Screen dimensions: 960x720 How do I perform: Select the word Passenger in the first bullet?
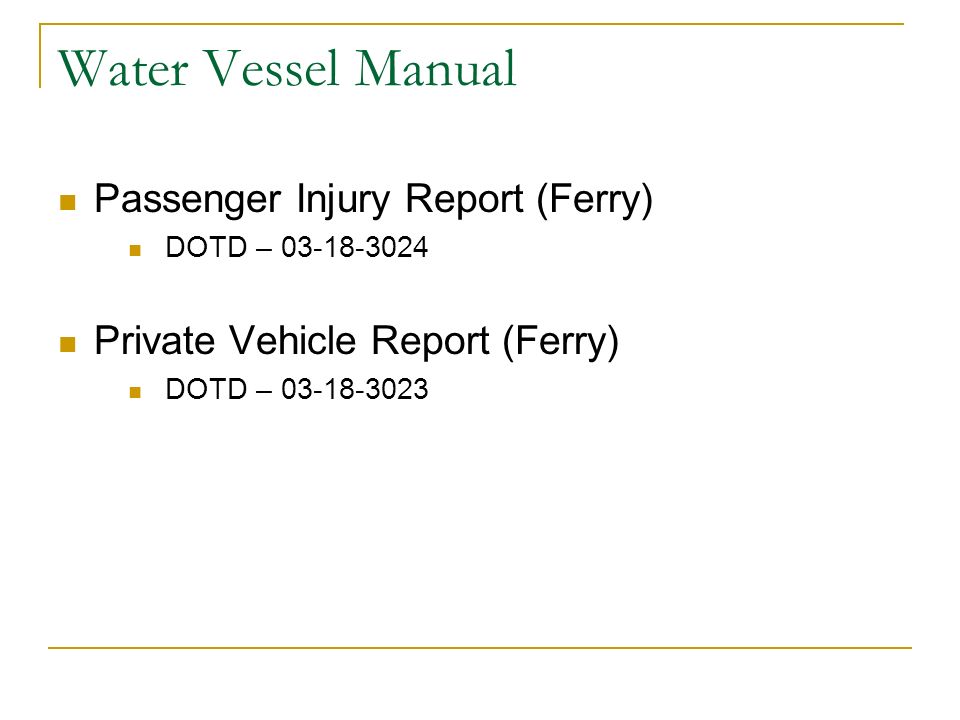pos(187,201)
